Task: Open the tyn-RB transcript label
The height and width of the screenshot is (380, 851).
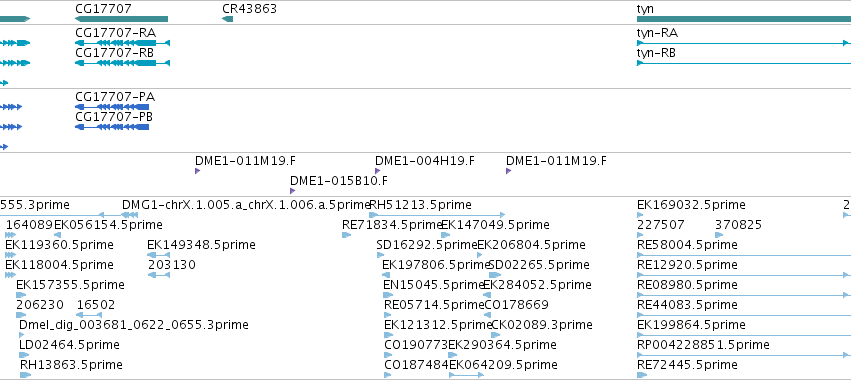Action: point(656,53)
